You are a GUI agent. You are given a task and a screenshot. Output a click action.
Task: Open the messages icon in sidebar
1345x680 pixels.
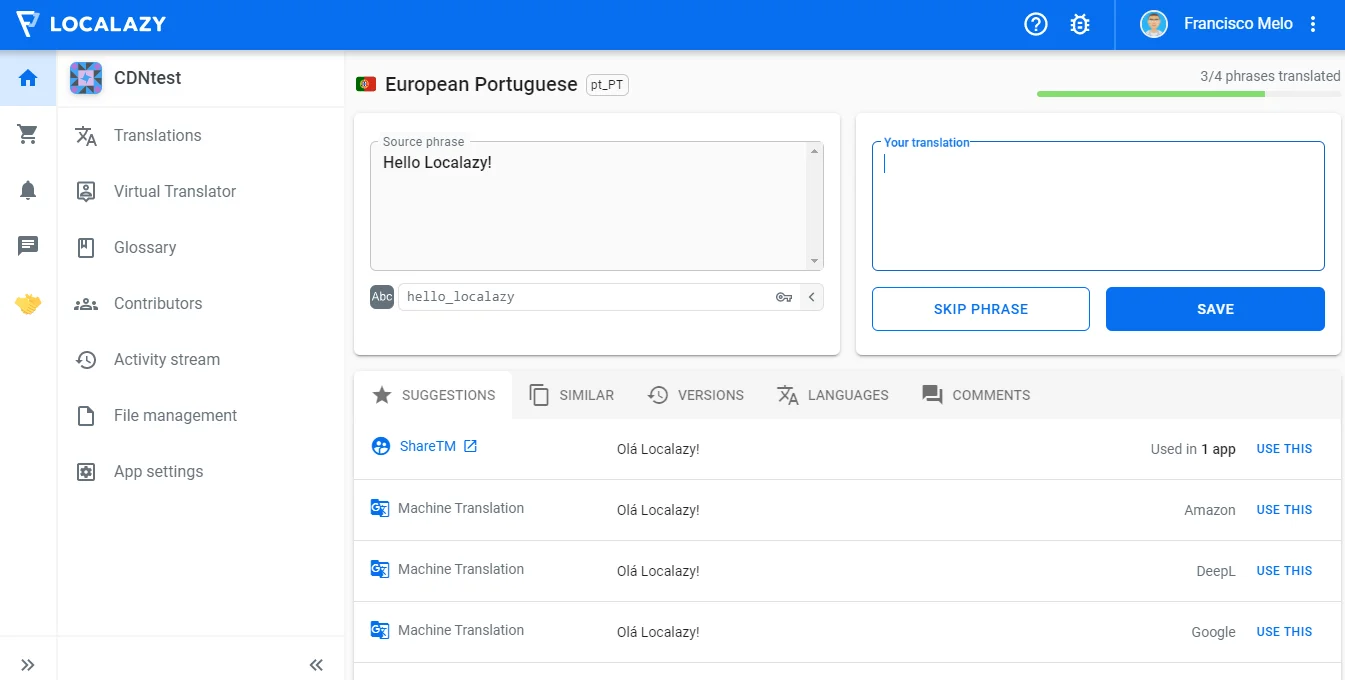28,246
